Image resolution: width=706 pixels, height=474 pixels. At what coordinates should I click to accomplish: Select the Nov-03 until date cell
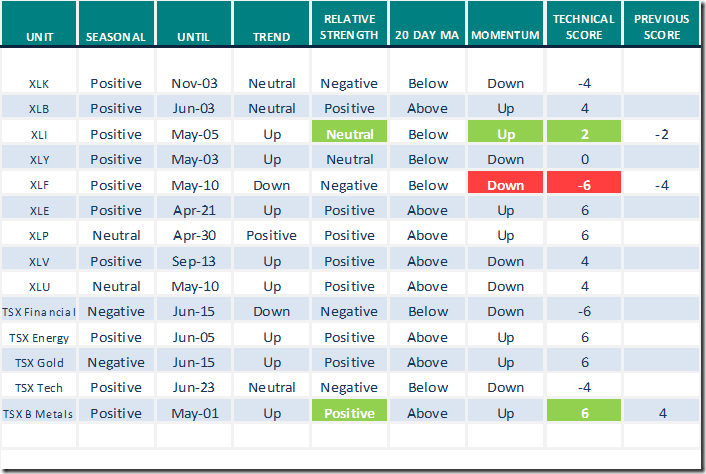coord(195,84)
